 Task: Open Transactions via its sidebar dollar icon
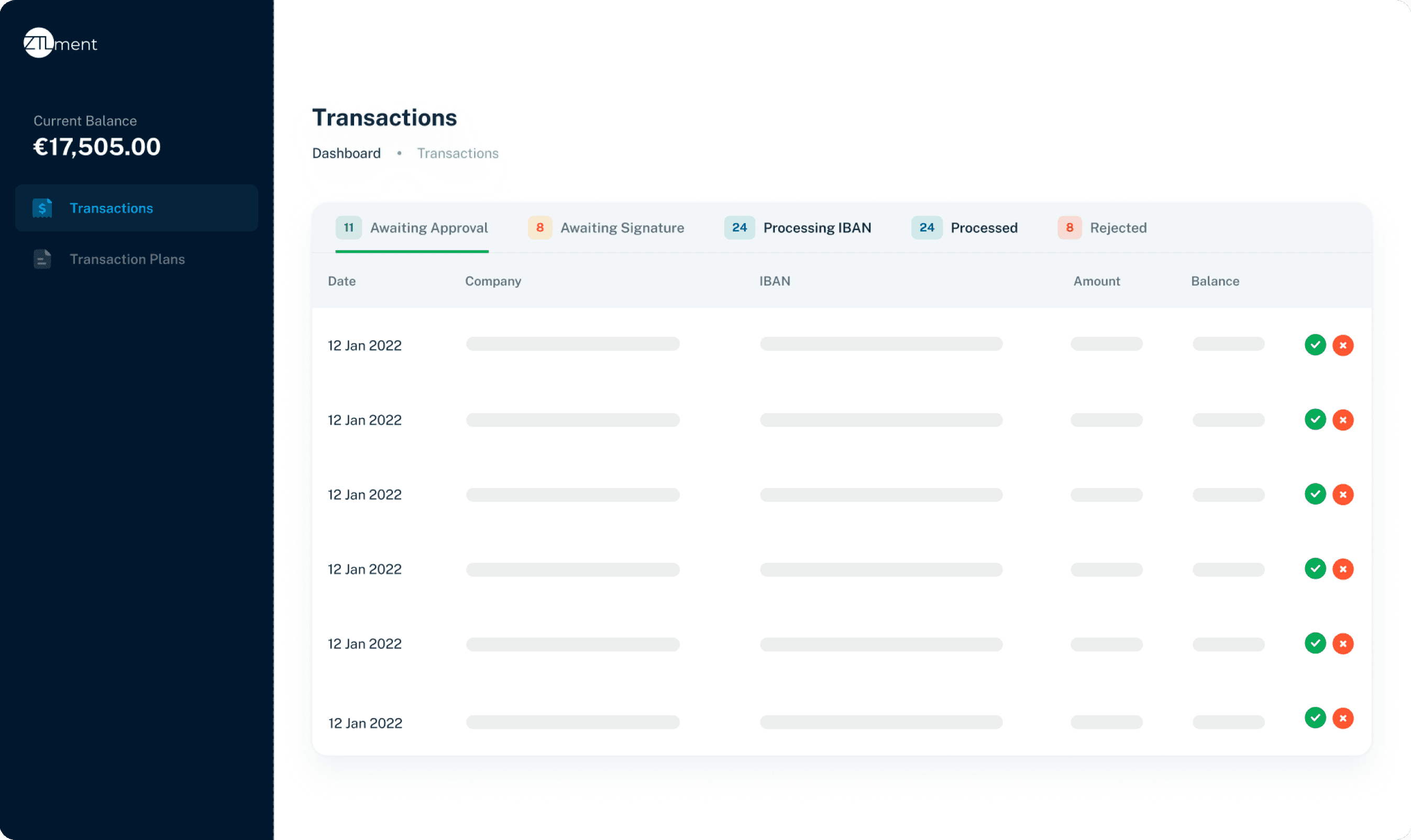click(x=42, y=208)
